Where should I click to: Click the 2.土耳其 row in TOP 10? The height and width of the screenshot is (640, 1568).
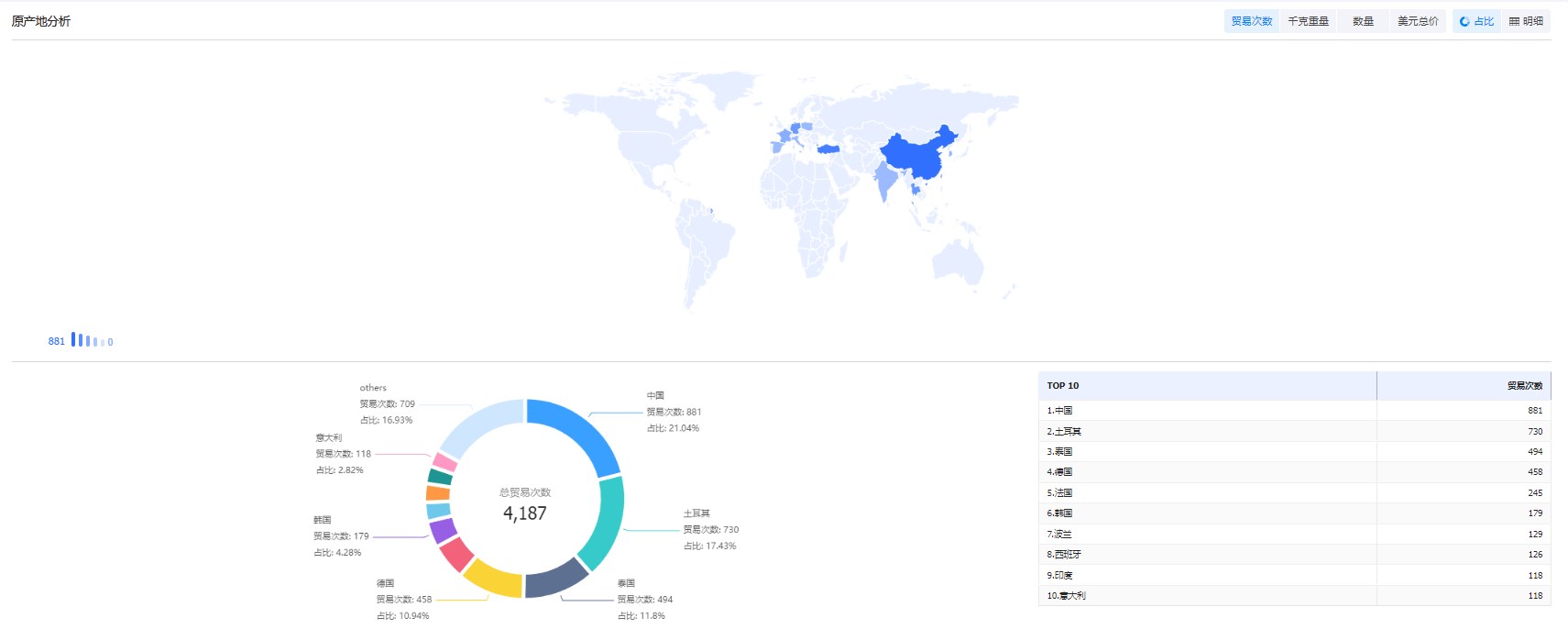(x=1294, y=431)
